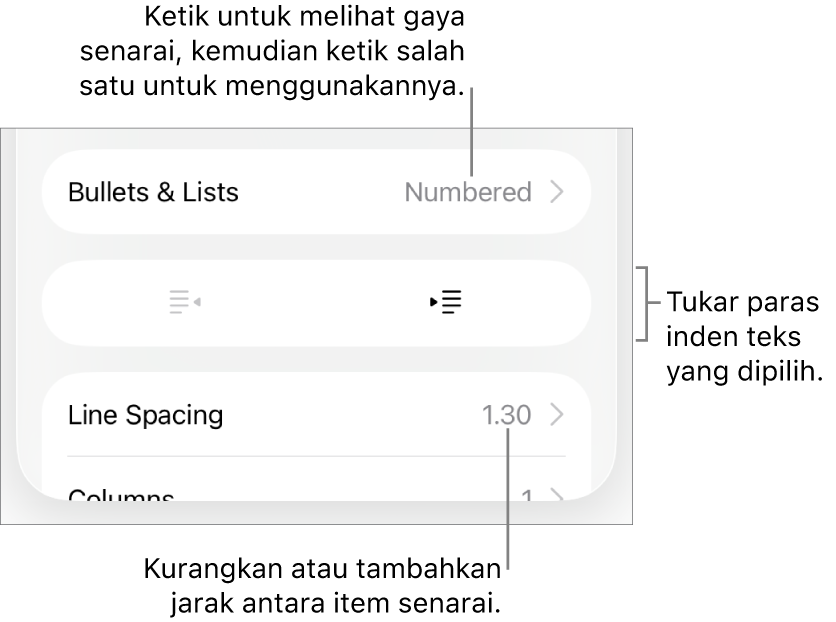Open the Bullets & Lists settings

point(316,192)
